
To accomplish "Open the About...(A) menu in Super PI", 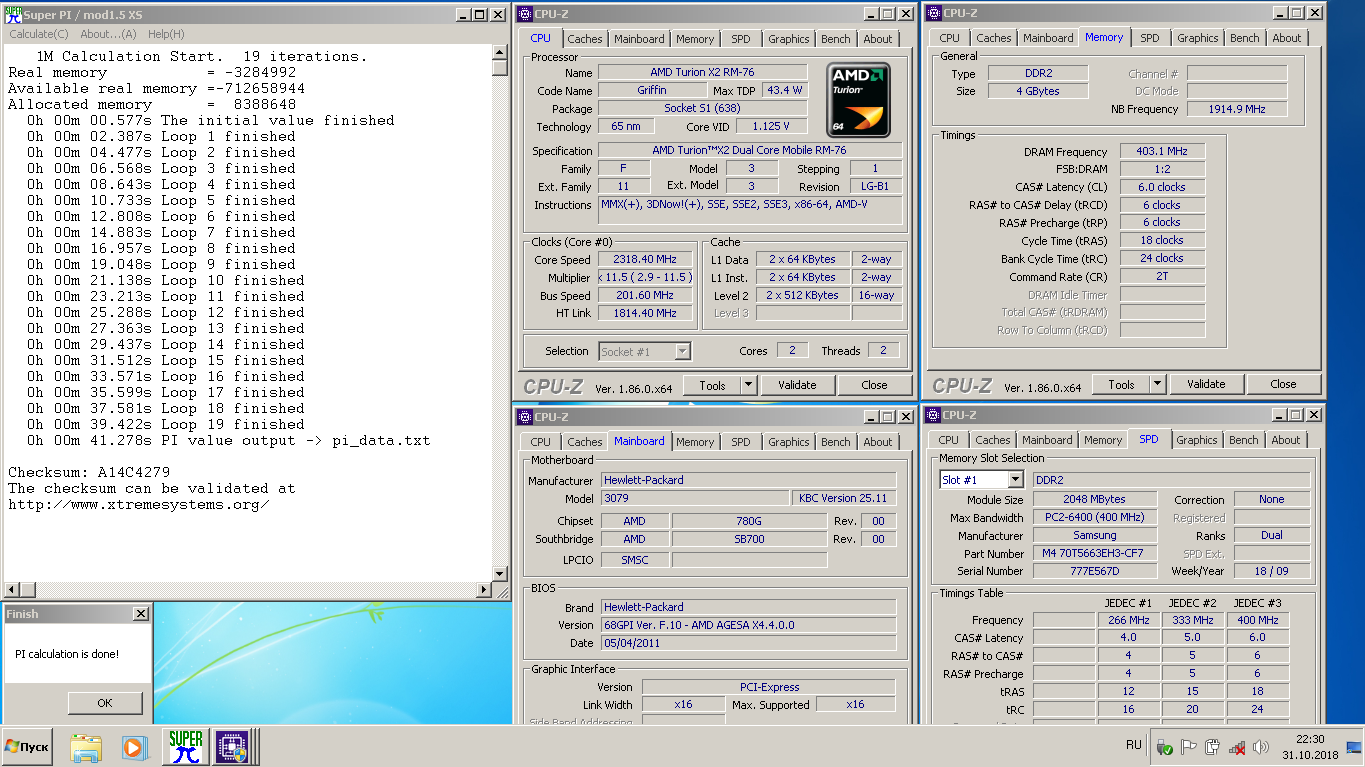I will point(108,34).
